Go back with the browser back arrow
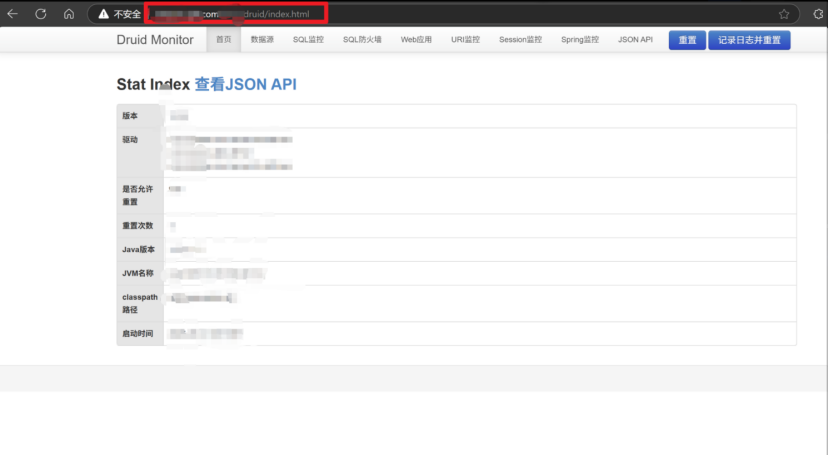The width and height of the screenshot is (828, 455). coord(13,14)
